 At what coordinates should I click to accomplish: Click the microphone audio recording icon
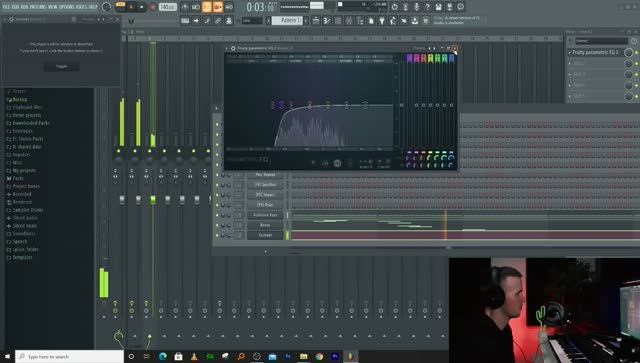pos(416,7)
